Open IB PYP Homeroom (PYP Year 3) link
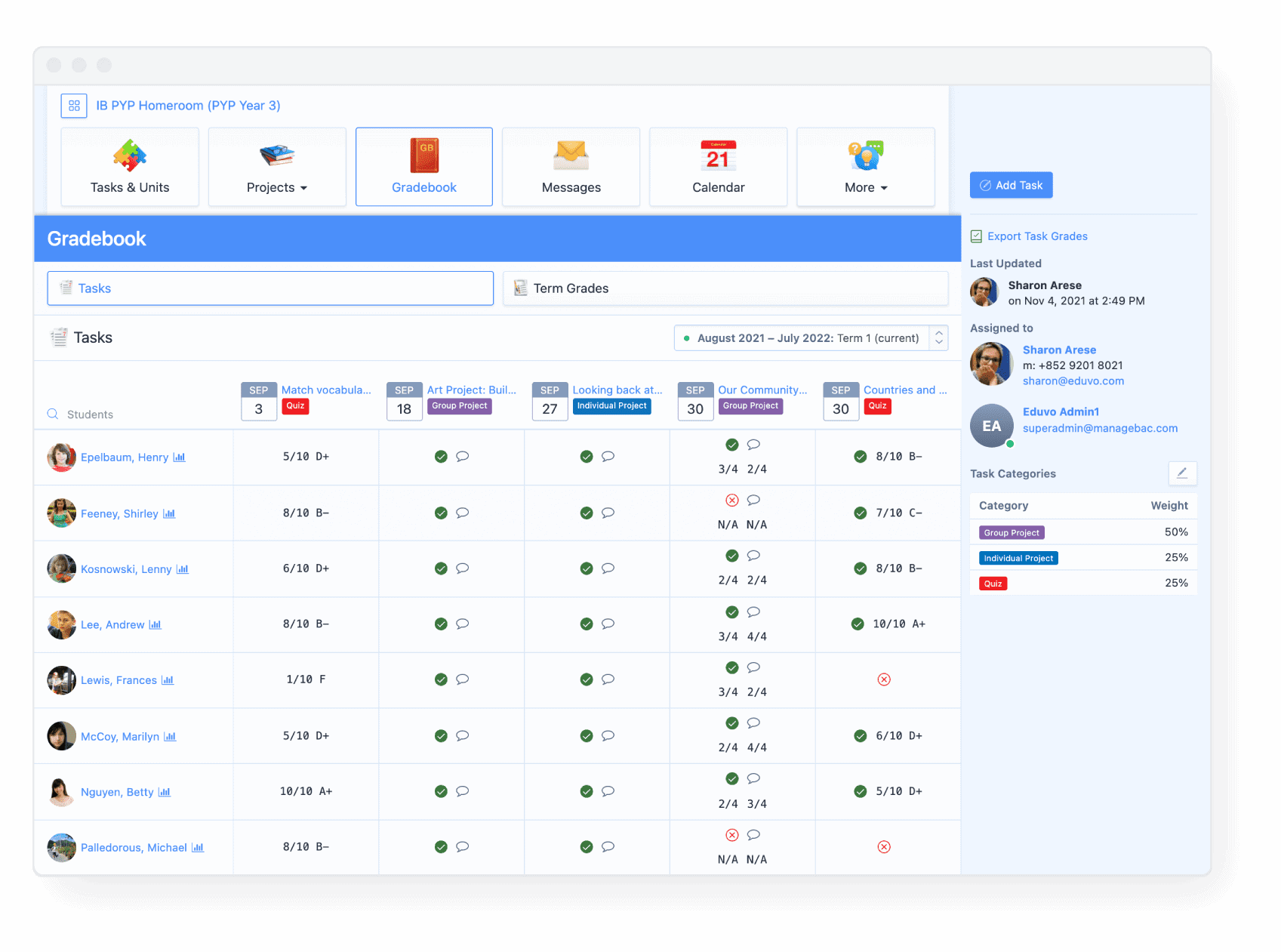1281x952 pixels. tap(188, 106)
